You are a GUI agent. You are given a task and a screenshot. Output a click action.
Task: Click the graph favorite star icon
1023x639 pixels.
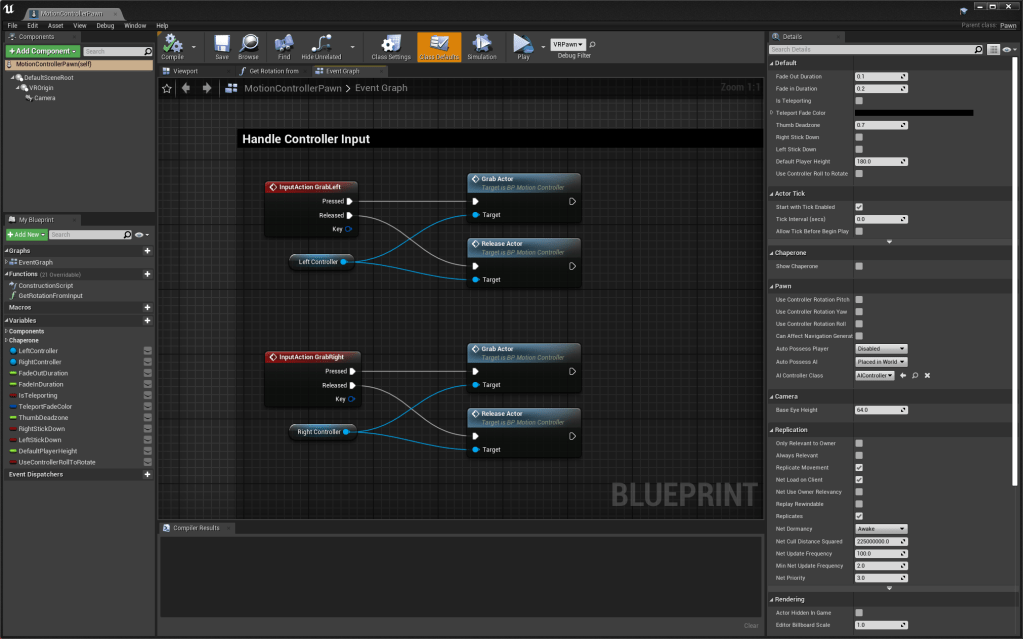[167, 88]
